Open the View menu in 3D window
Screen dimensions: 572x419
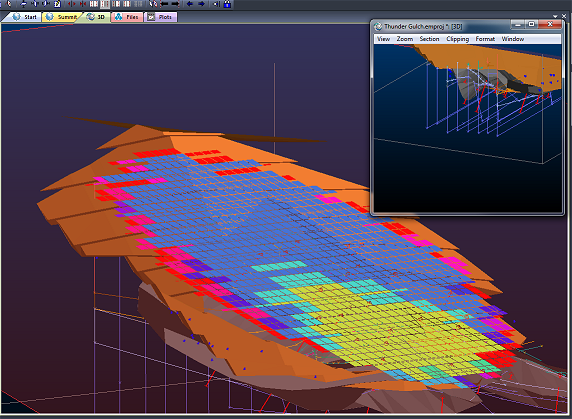[x=383, y=39]
